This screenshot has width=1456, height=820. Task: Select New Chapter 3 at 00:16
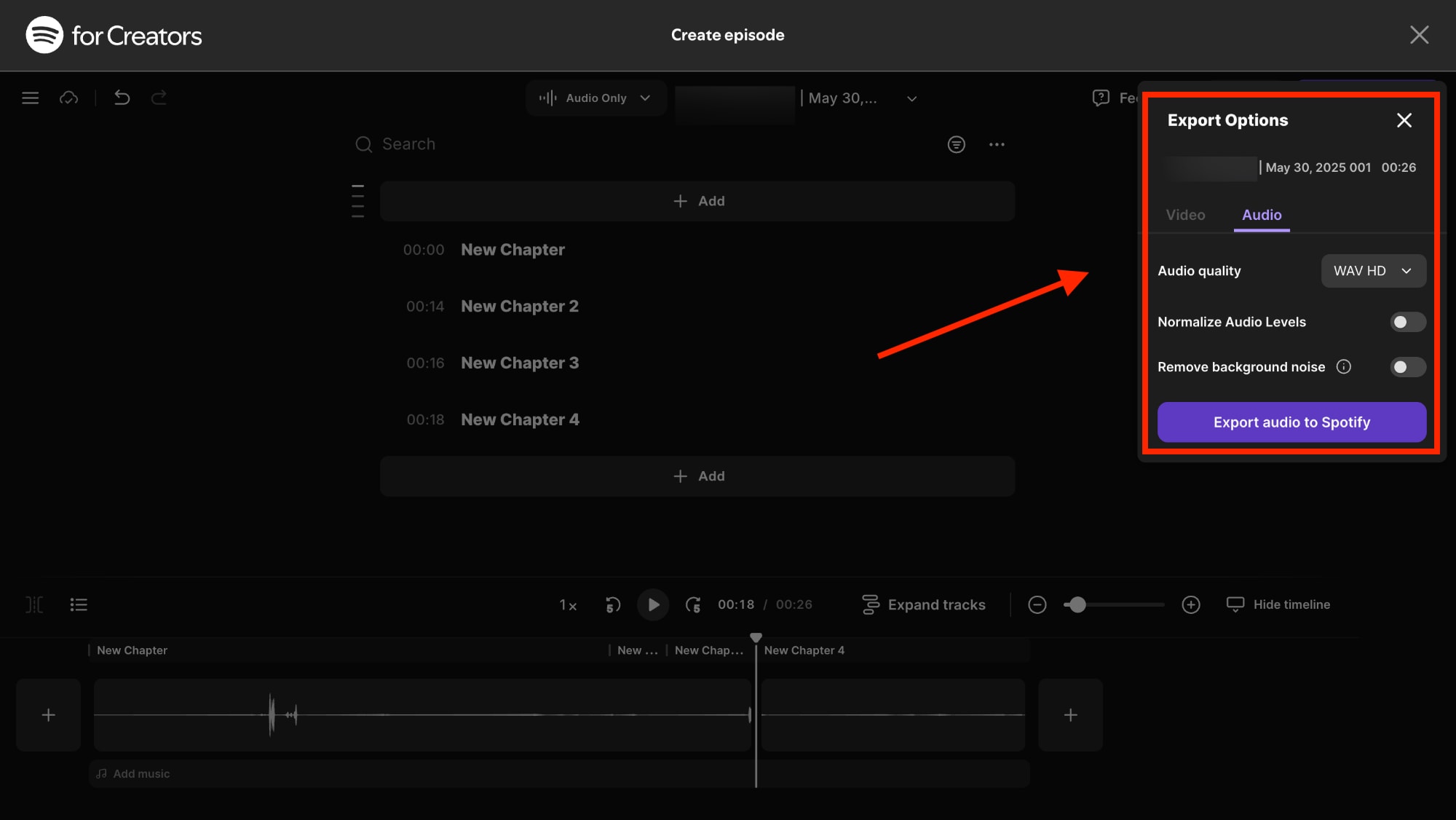(x=520, y=363)
